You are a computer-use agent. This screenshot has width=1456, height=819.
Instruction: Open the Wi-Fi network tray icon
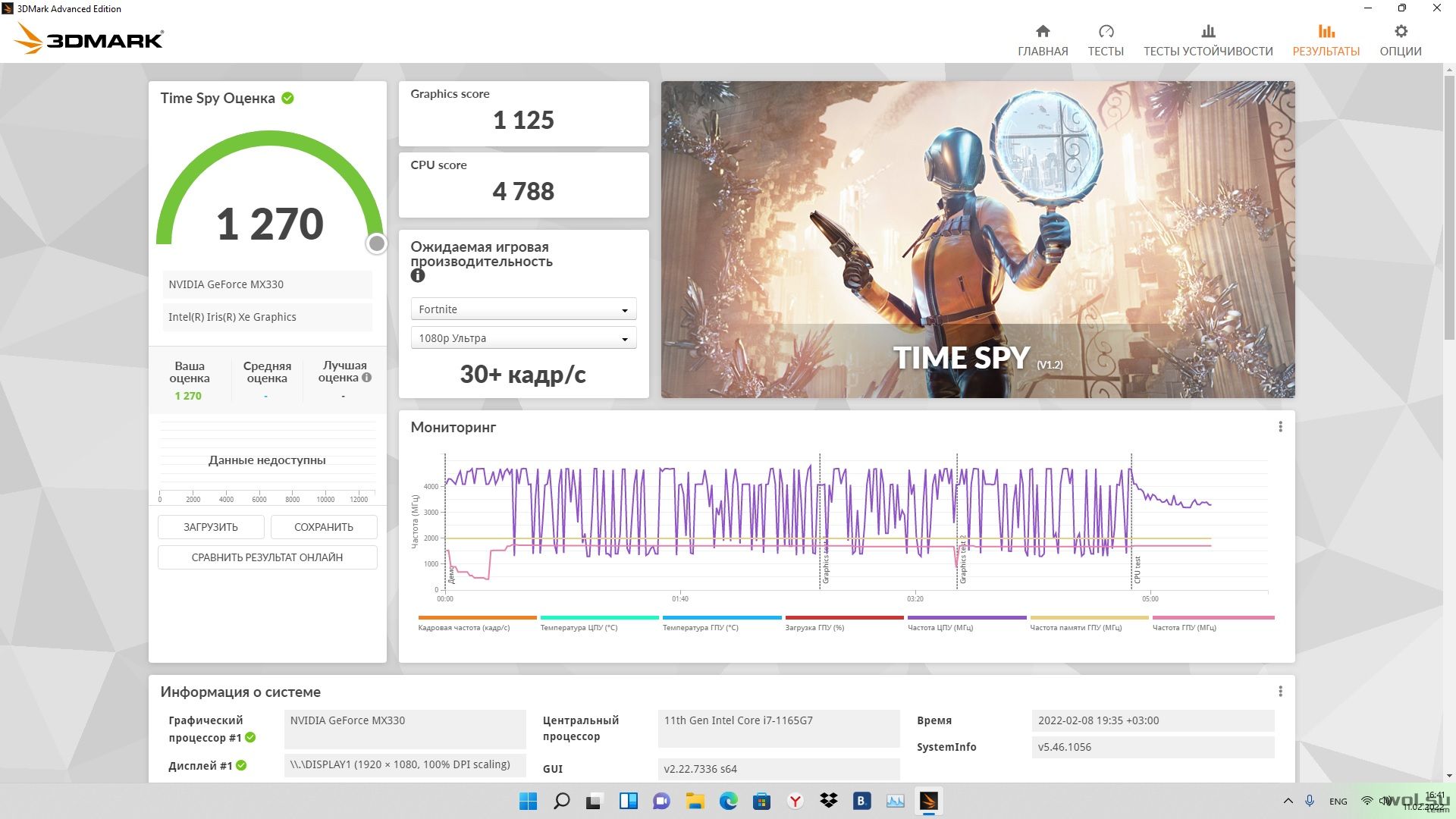[1367, 801]
